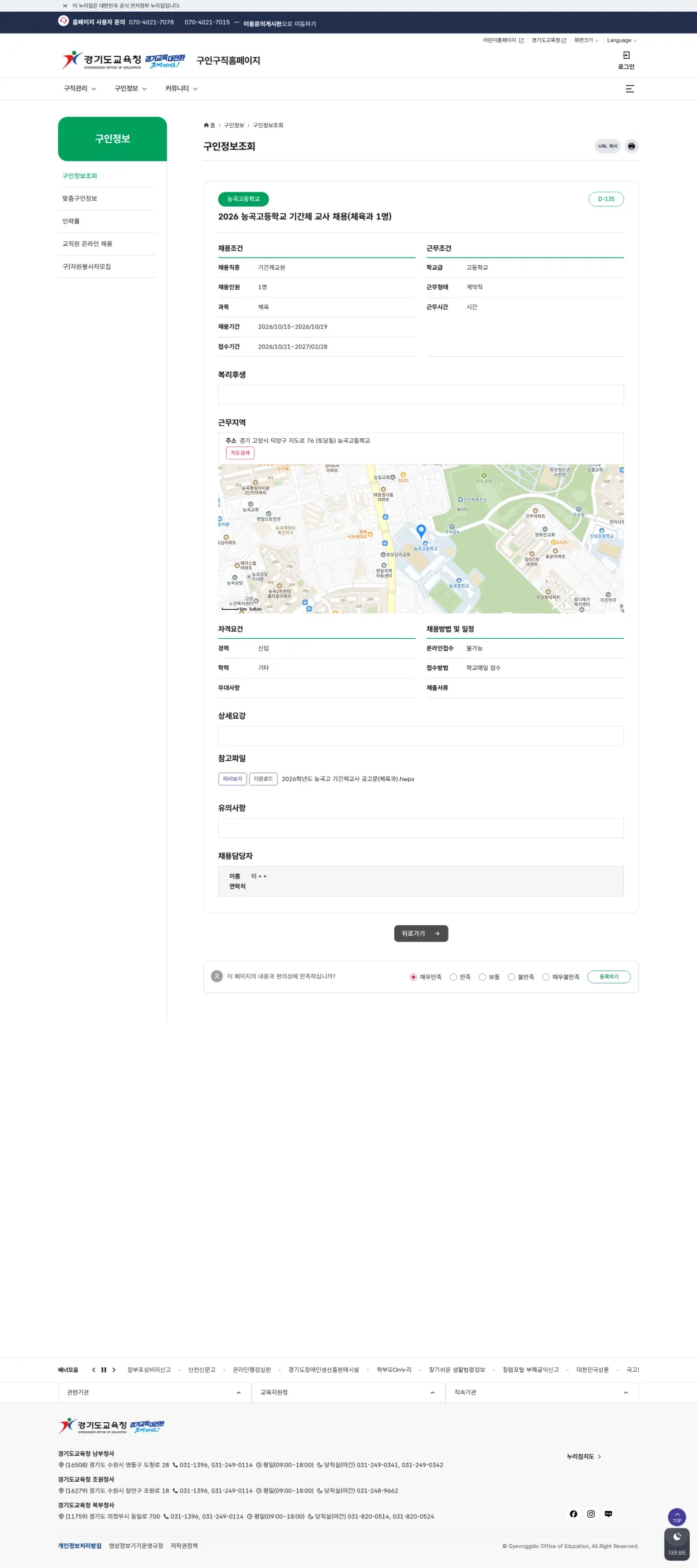Click the blue school pin on the map
This screenshot has width=697, height=1568.
coord(421,531)
